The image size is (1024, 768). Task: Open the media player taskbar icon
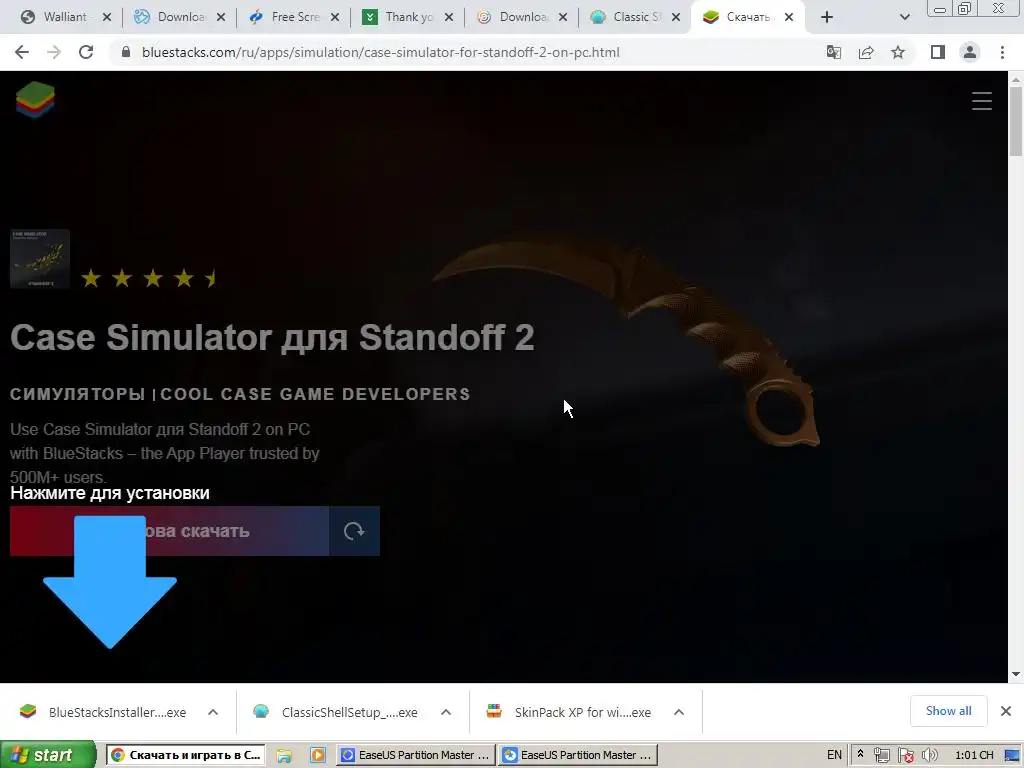coord(317,756)
